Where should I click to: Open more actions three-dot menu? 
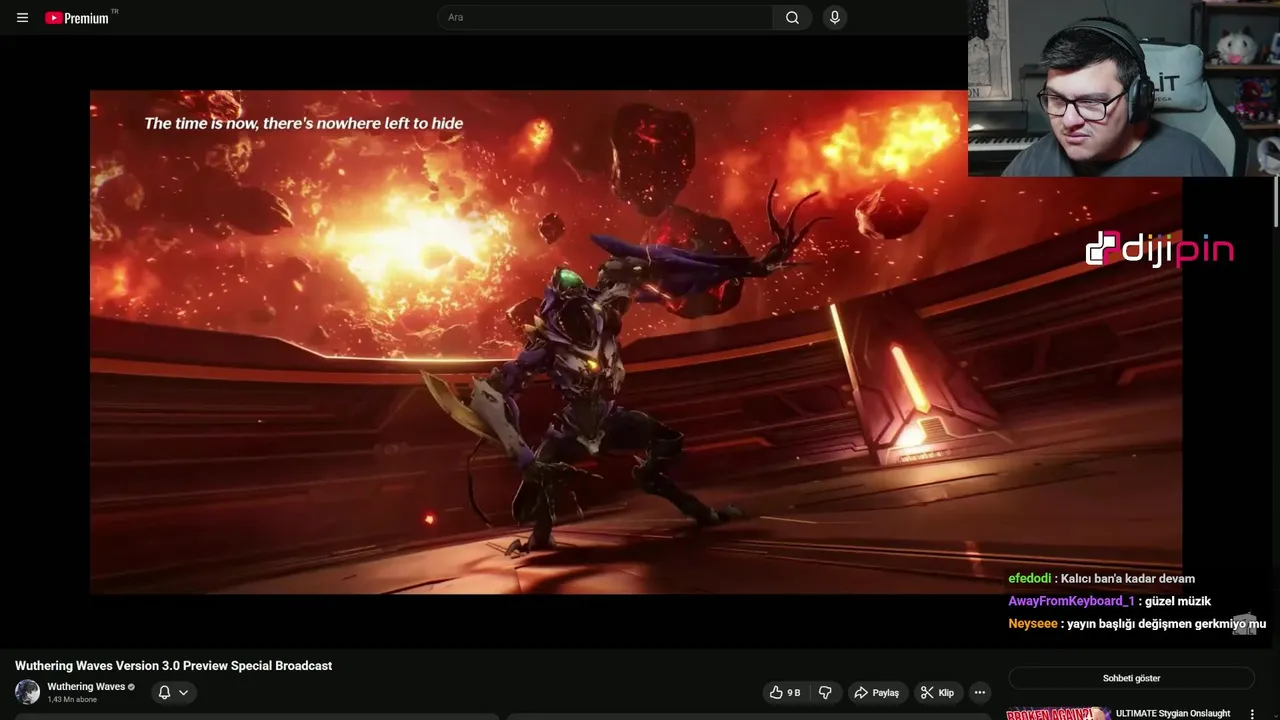click(x=980, y=692)
